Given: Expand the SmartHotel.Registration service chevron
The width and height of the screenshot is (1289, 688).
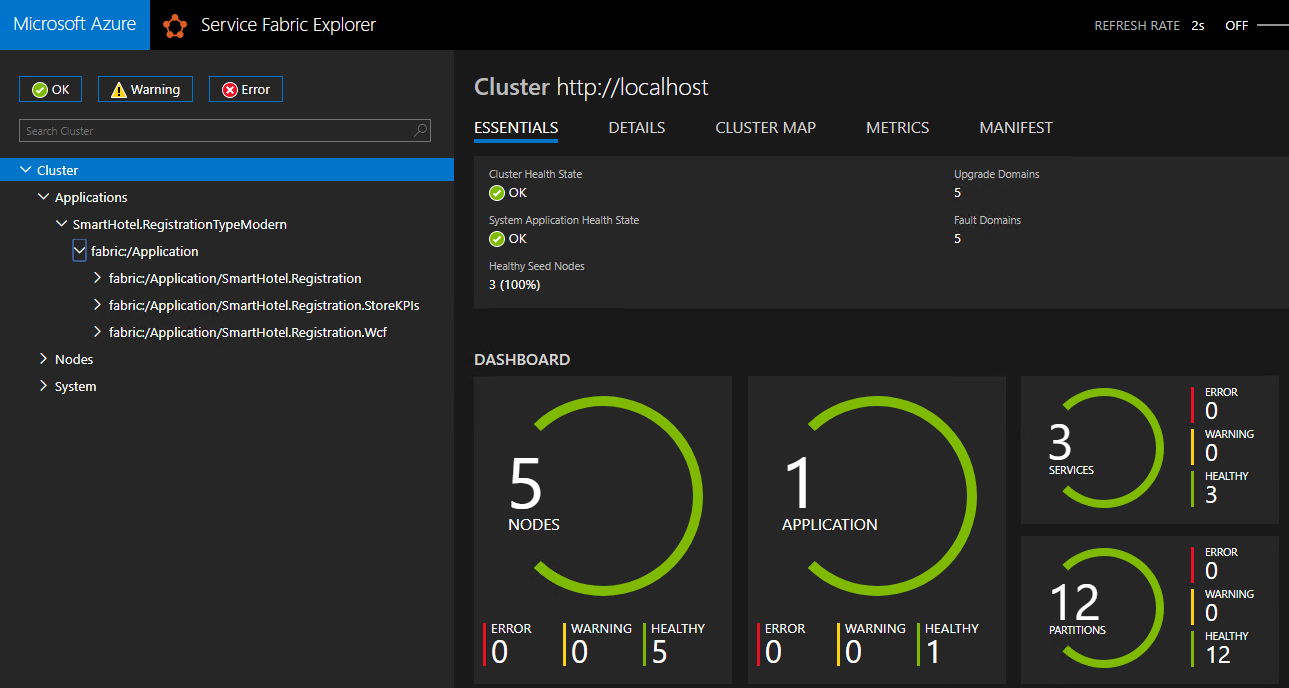Looking at the screenshot, I should 97,278.
